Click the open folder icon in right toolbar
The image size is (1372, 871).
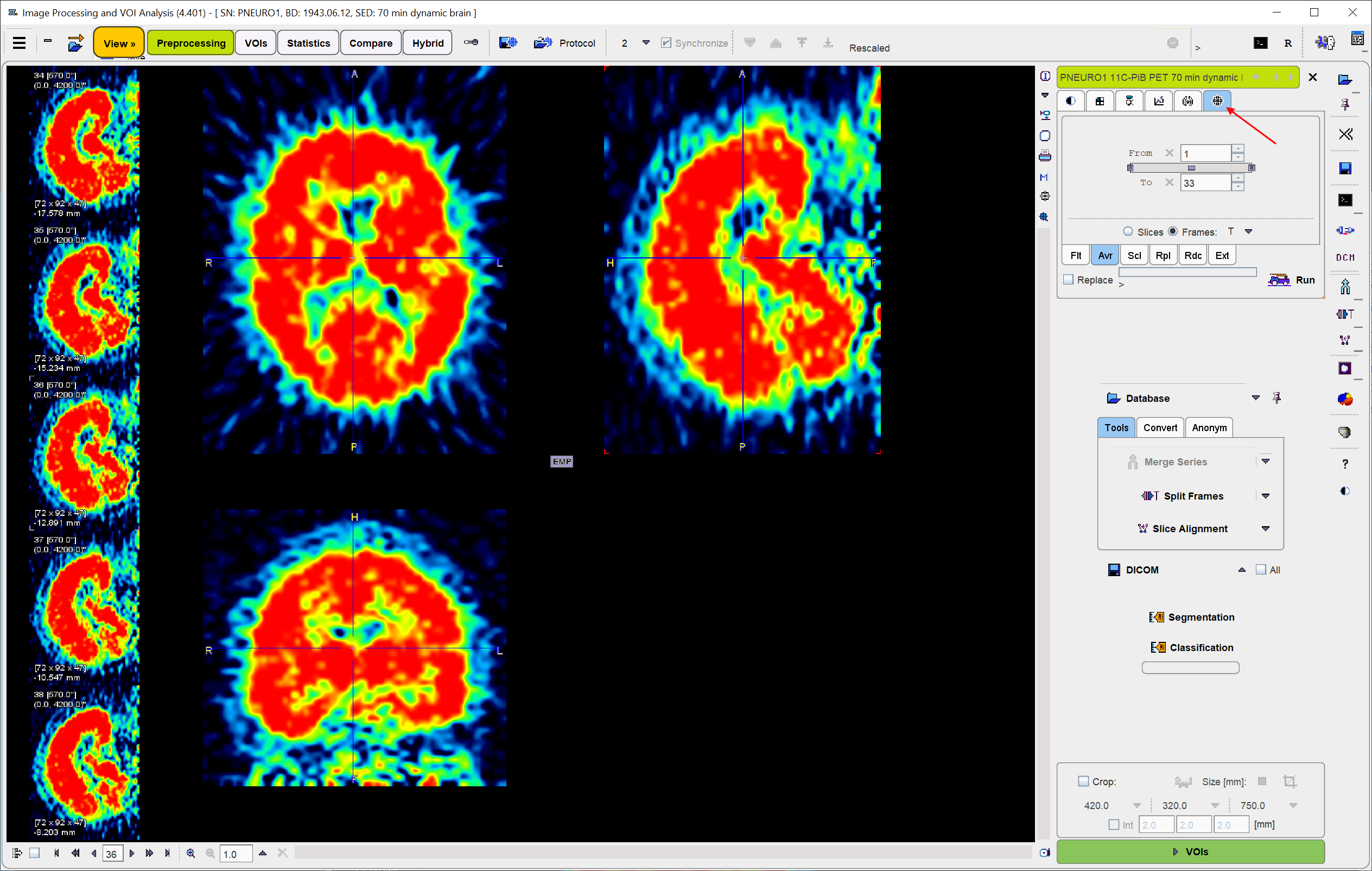point(1345,79)
